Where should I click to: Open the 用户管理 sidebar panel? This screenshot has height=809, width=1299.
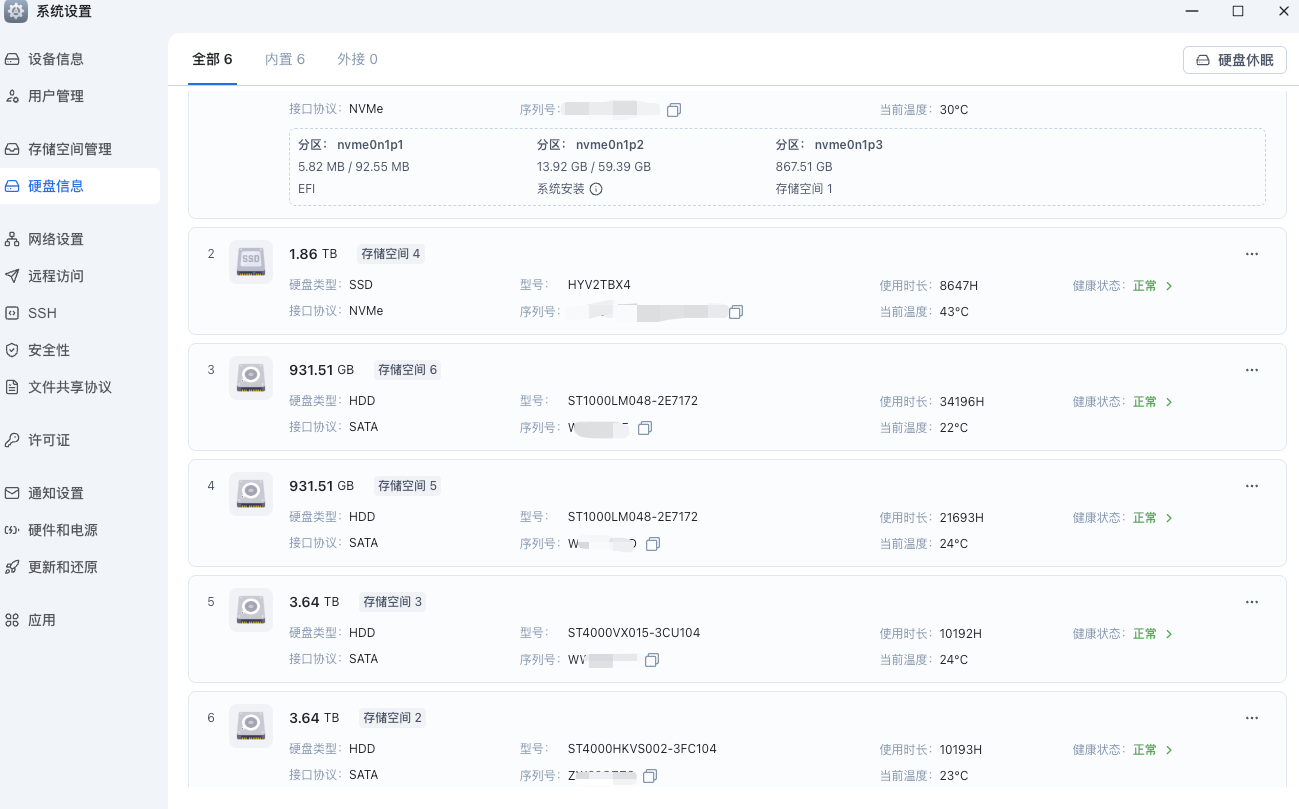(55, 95)
